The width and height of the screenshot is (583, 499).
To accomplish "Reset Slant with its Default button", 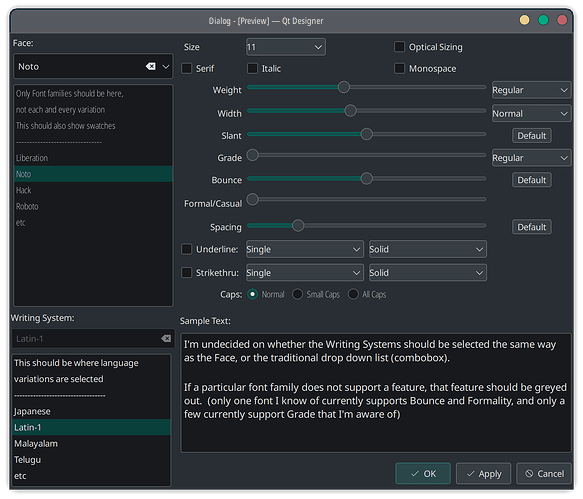I will click(x=531, y=136).
